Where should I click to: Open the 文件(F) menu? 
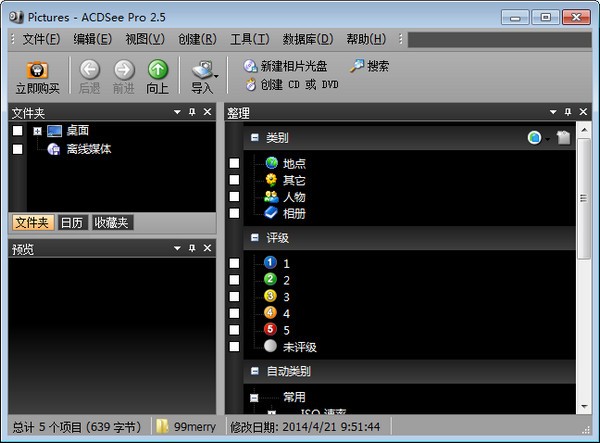coord(41,39)
